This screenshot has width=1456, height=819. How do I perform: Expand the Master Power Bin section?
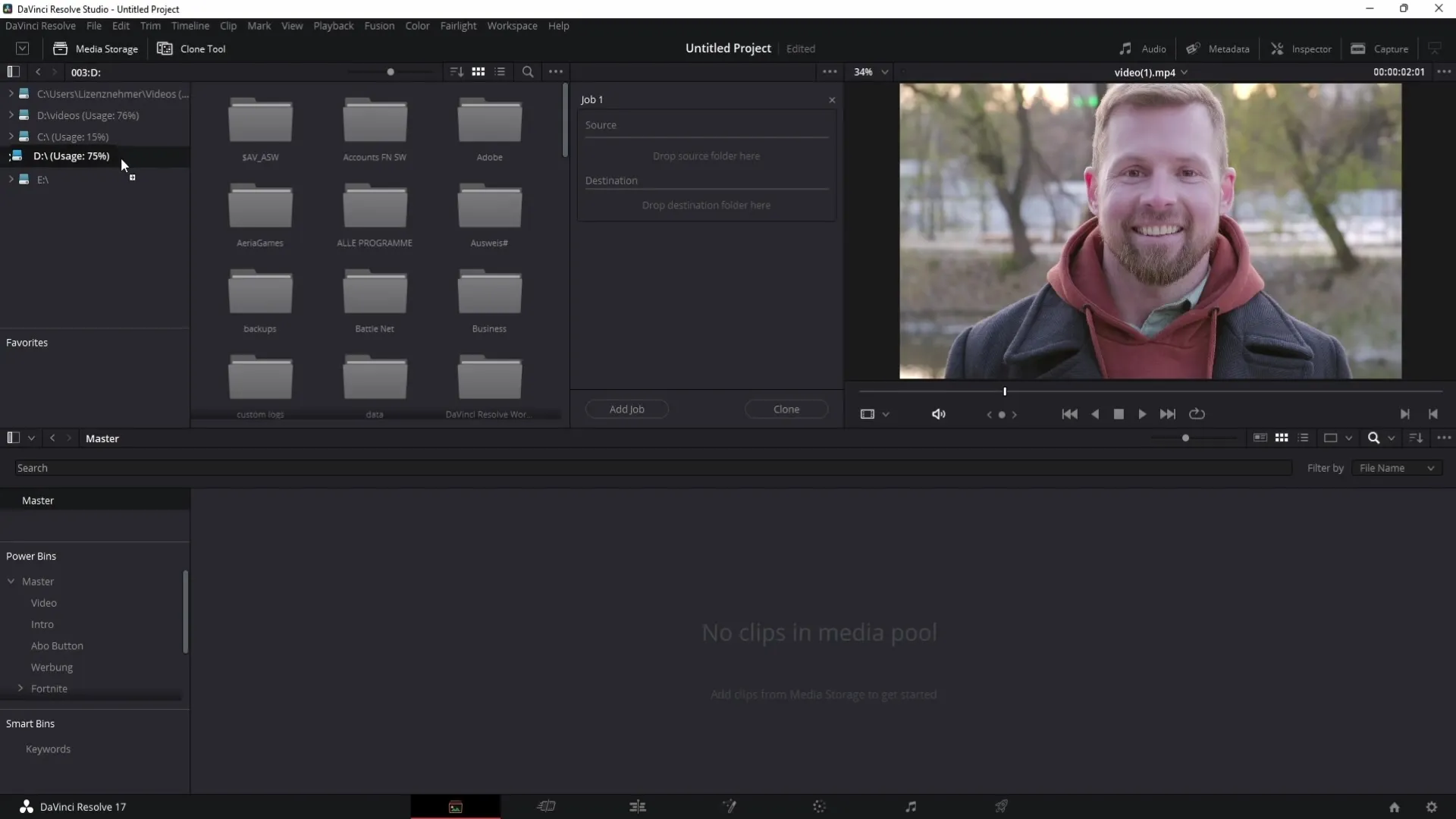click(x=11, y=581)
